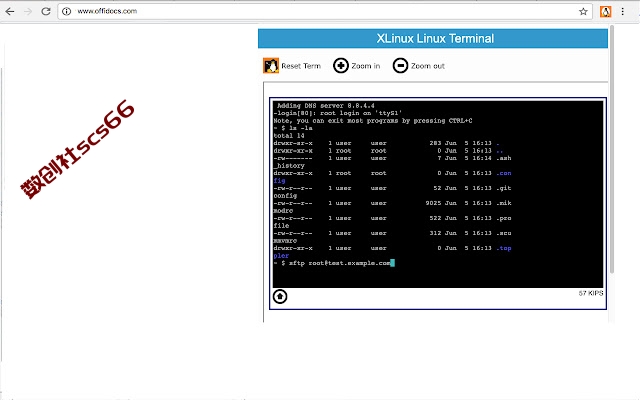Click the browser forward arrow

pyautogui.click(x=28, y=11)
